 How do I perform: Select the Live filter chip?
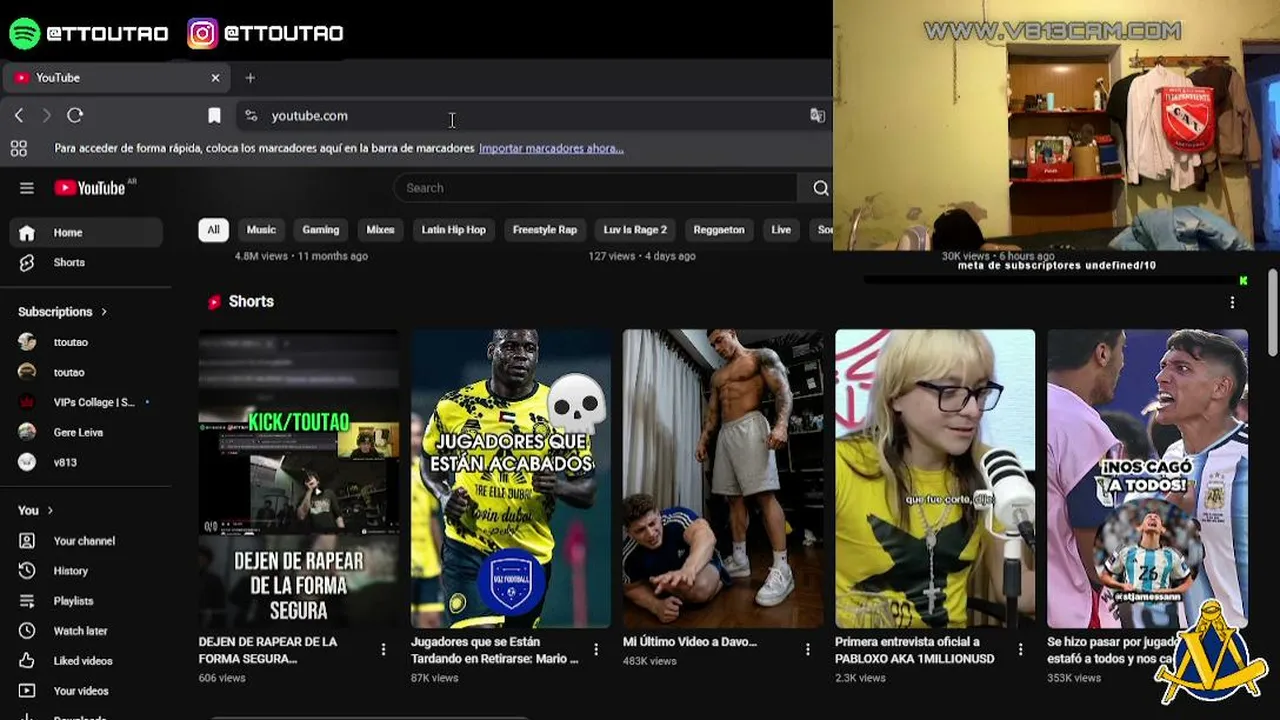pyautogui.click(x=781, y=230)
